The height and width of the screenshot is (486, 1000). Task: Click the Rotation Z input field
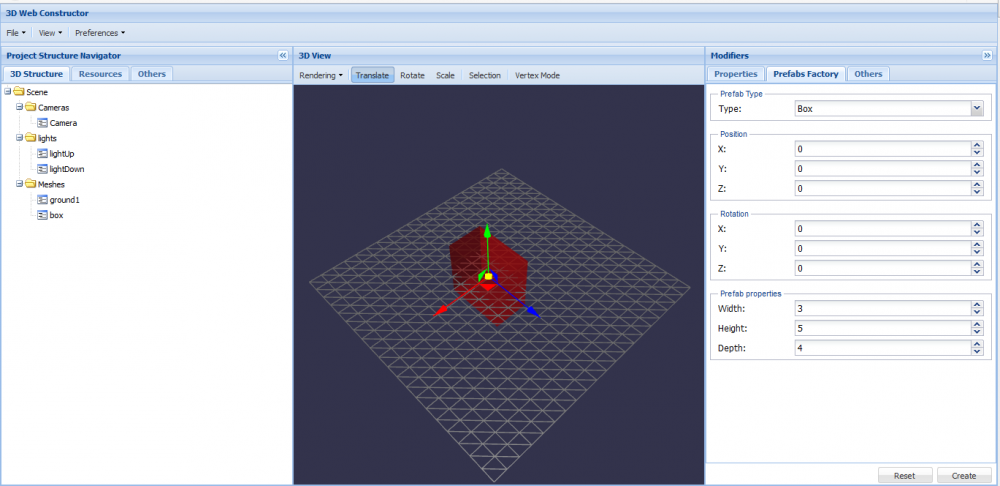click(x=883, y=269)
